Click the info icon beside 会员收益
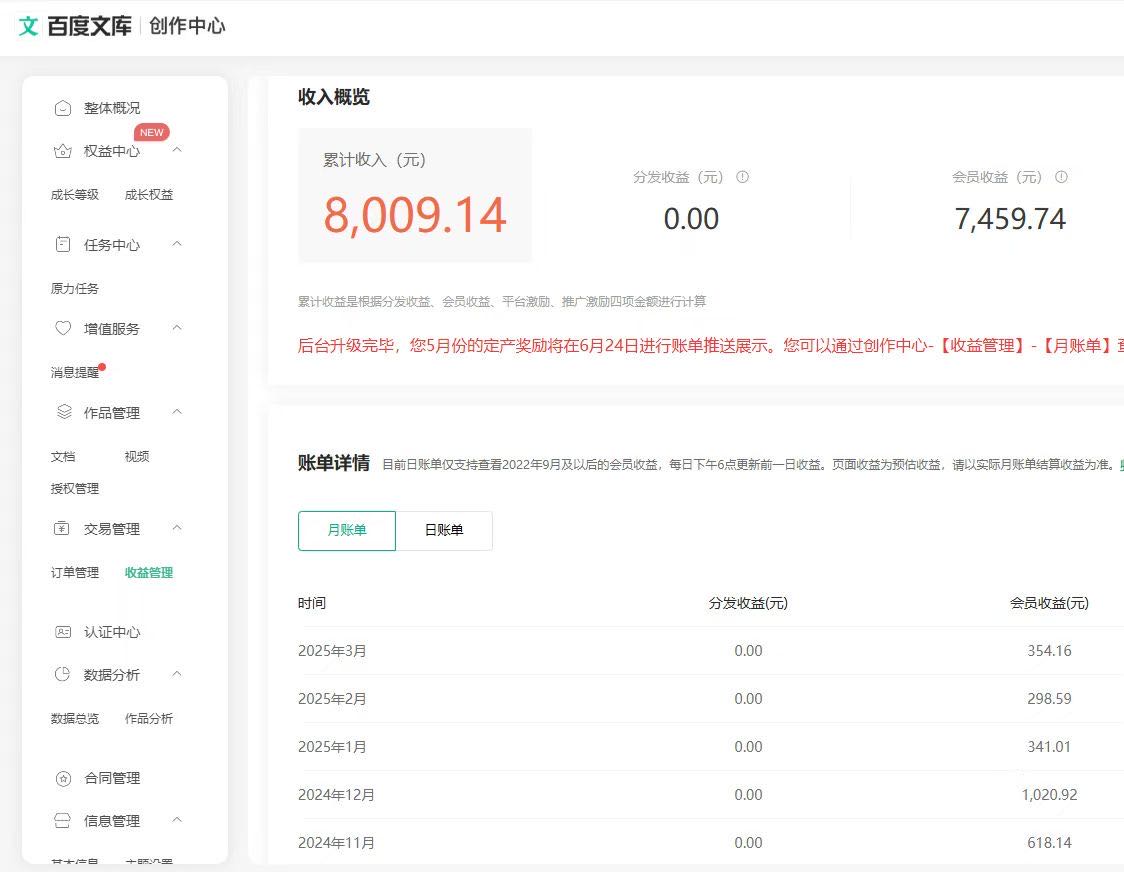 pos(1062,176)
